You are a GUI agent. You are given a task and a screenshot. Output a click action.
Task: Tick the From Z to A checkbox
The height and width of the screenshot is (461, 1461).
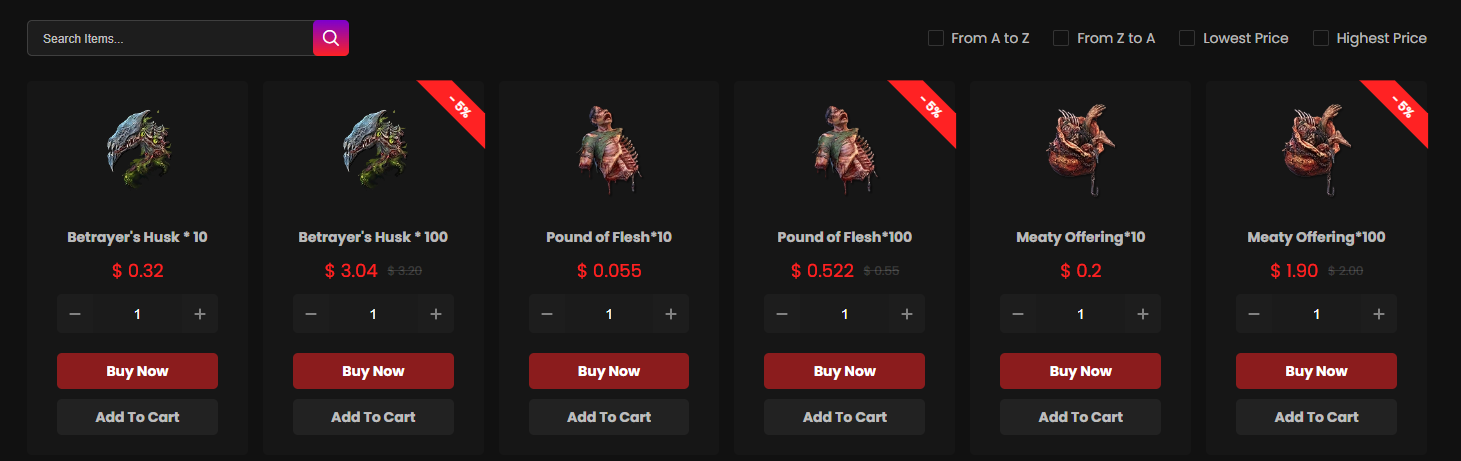click(1061, 38)
